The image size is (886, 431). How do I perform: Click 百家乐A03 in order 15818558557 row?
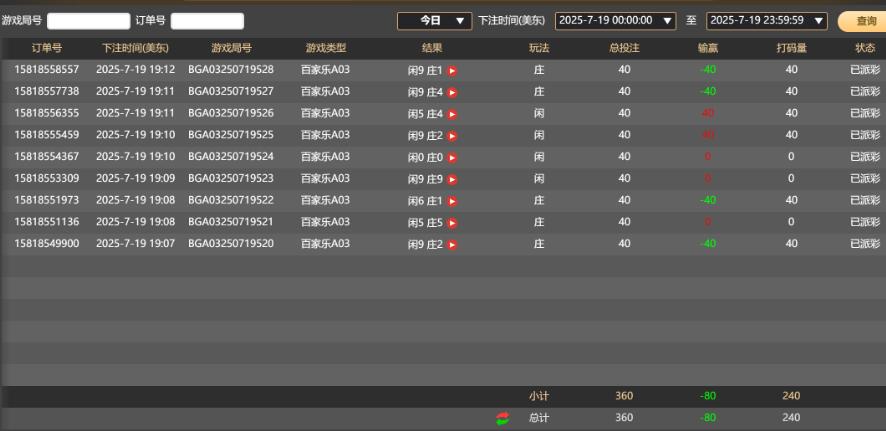(x=325, y=70)
